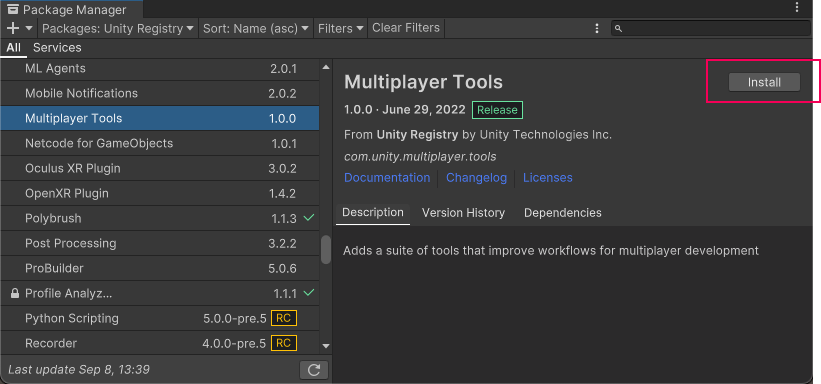Click the Package Manager window tab
The width and height of the screenshot is (821, 384).
pos(71,9)
